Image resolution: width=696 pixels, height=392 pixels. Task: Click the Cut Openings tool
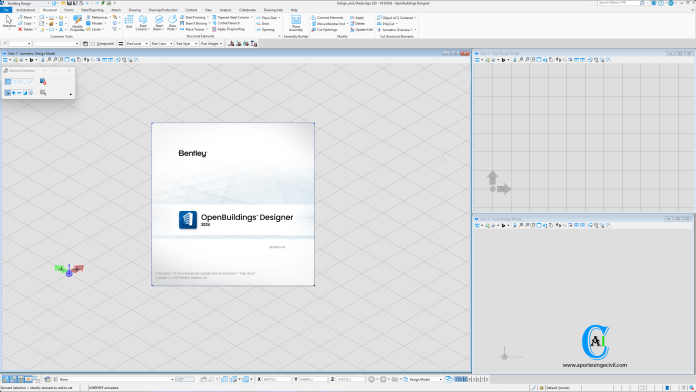(324, 30)
